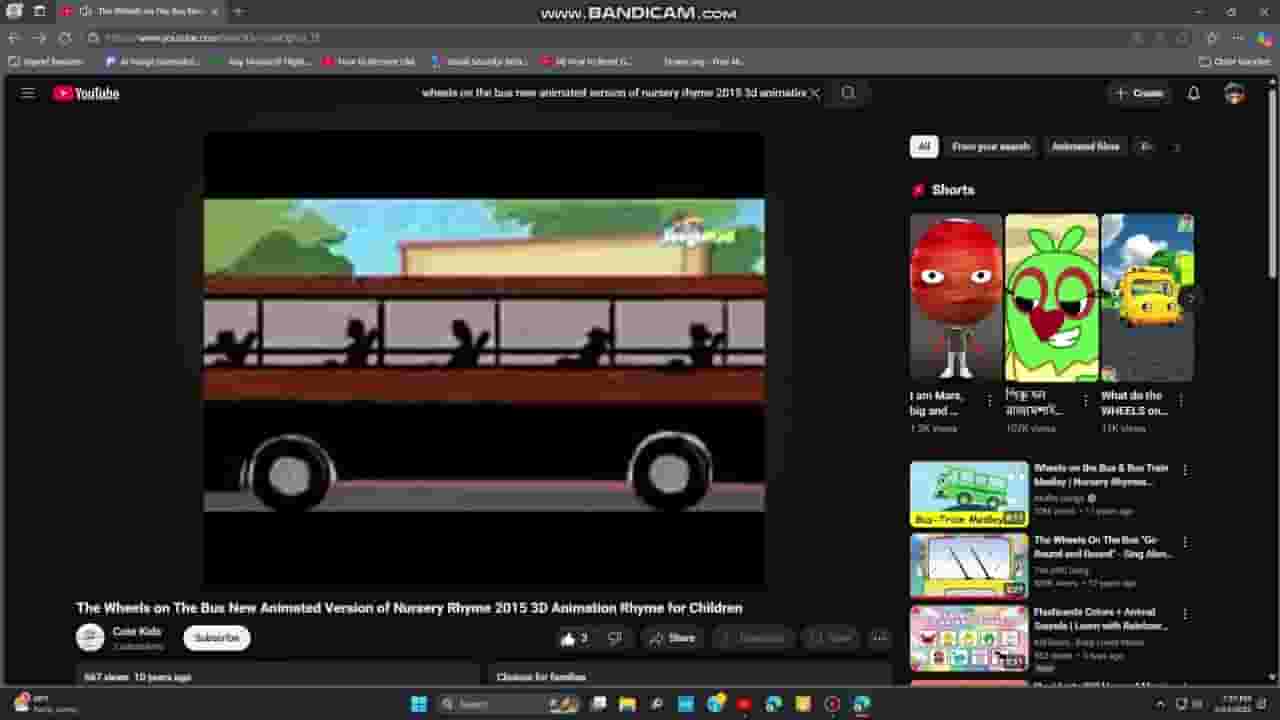This screenshot has width=1280, height=720.
Task: Open the Create button
Action: (x=1139, y=93)
